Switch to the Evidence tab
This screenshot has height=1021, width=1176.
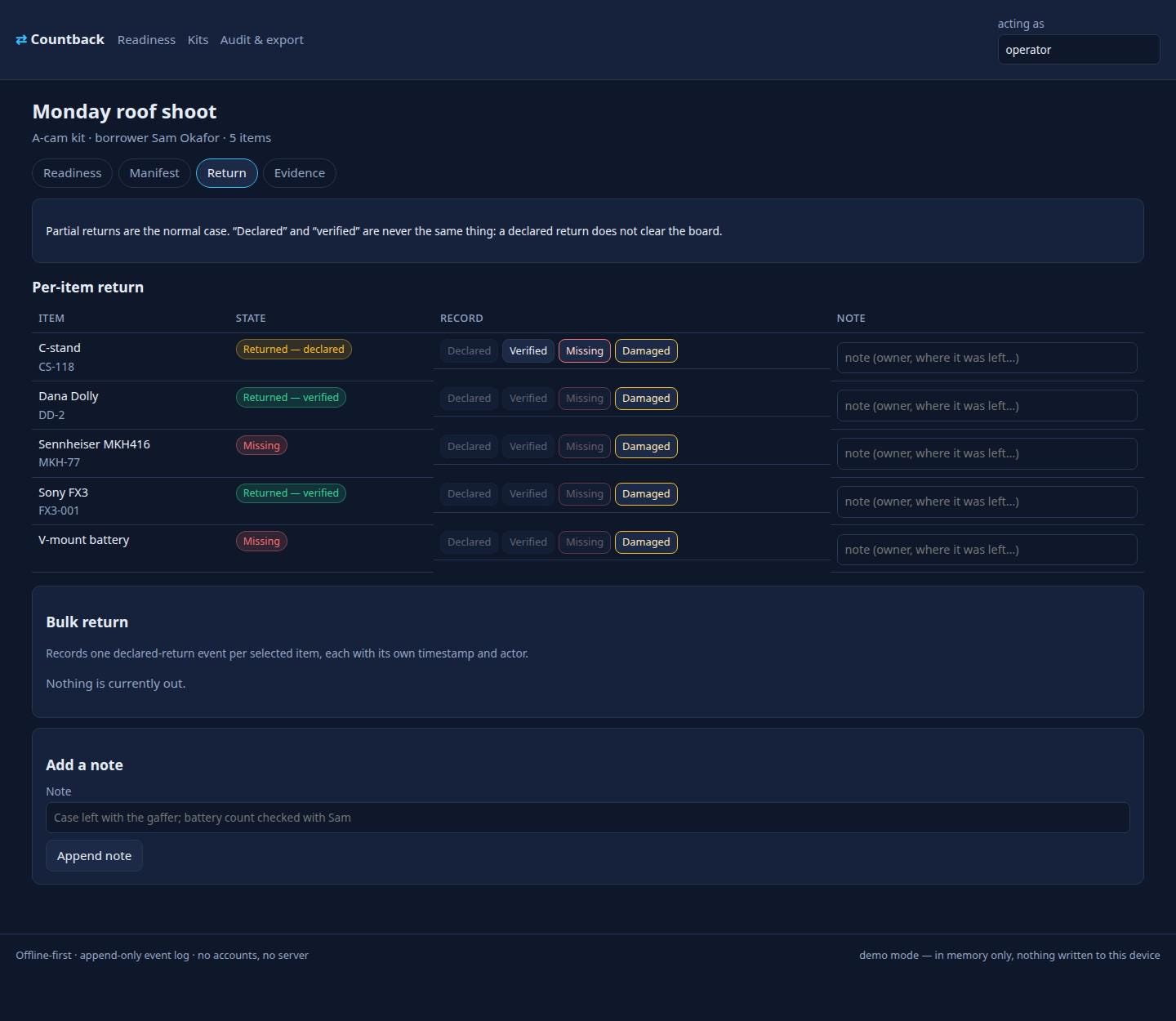300,173
